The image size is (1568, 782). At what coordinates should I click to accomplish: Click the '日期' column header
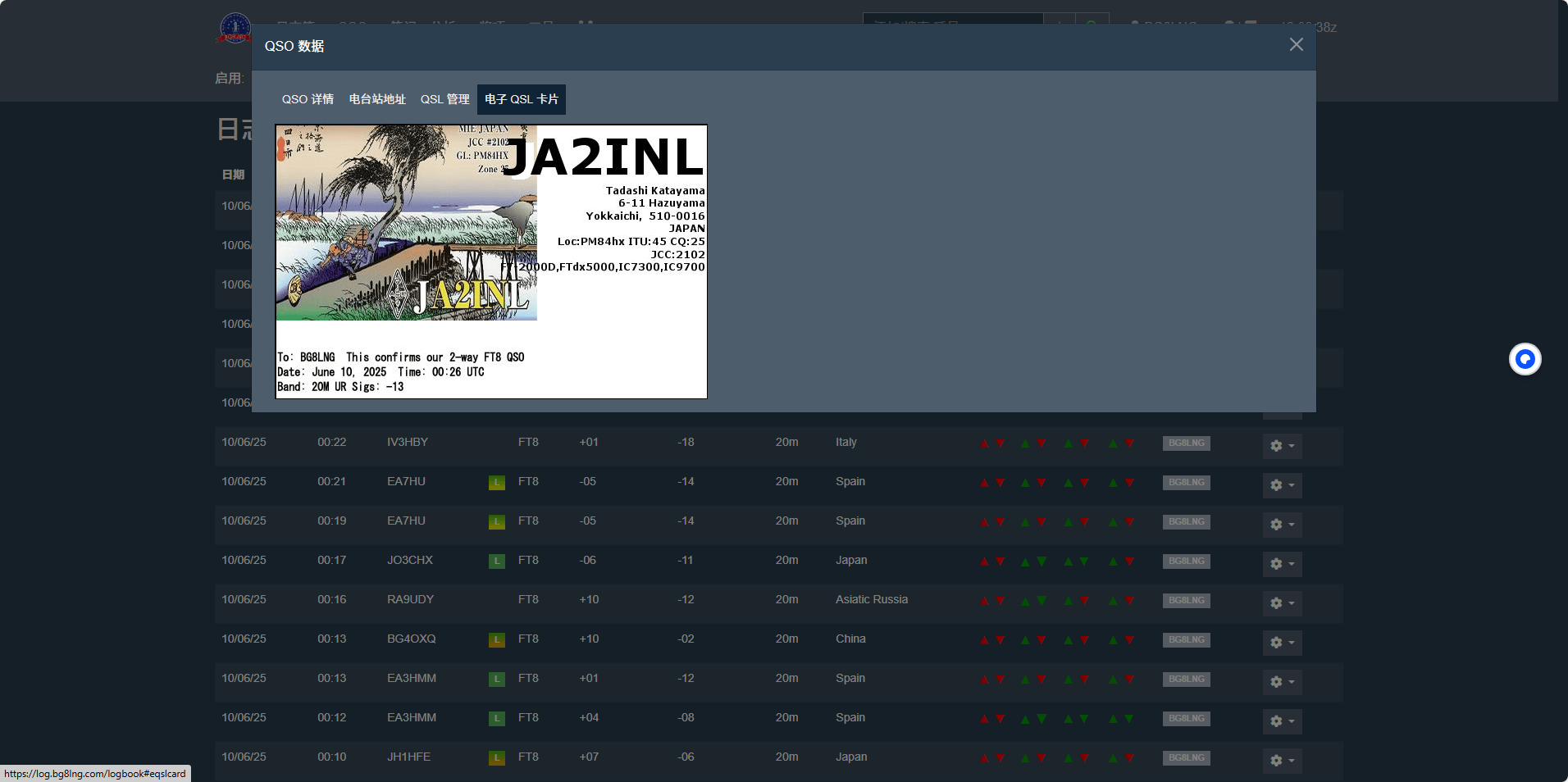tap(233, 175)
